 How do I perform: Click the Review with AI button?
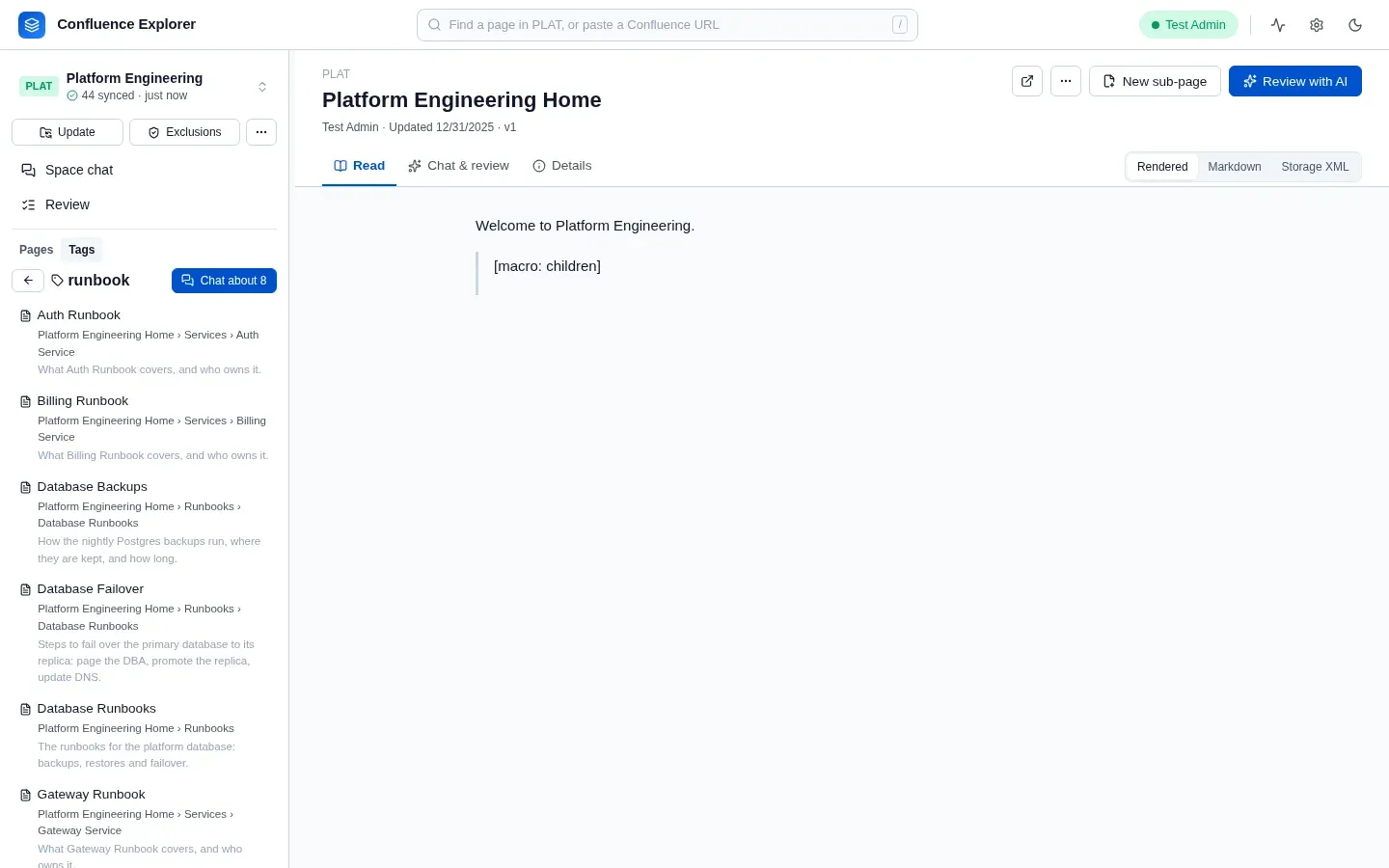tap(1295, 81)
